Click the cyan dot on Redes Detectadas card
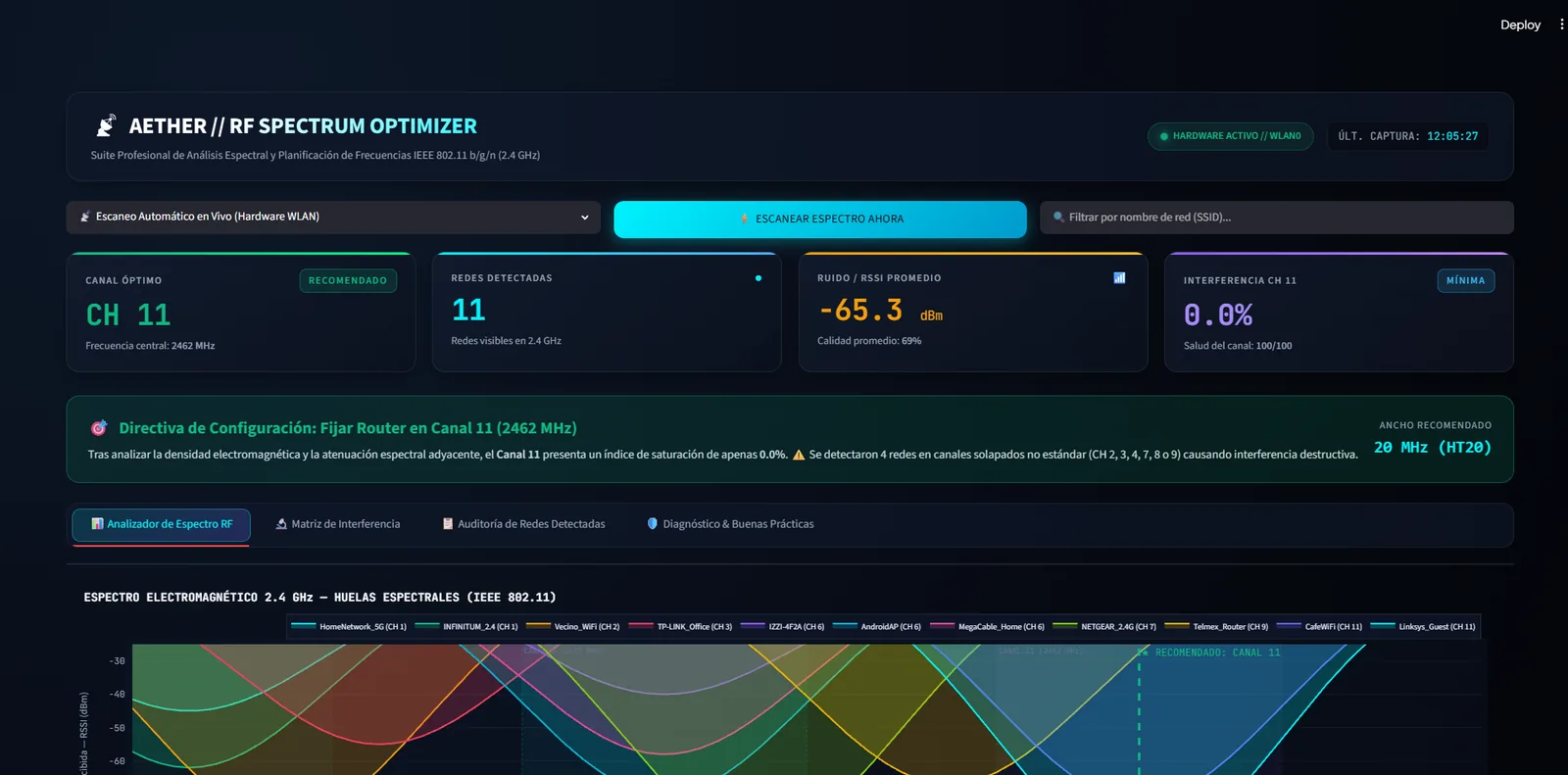Image resolution: width=1568 pixels, height=775 pixels. (759, 278)
